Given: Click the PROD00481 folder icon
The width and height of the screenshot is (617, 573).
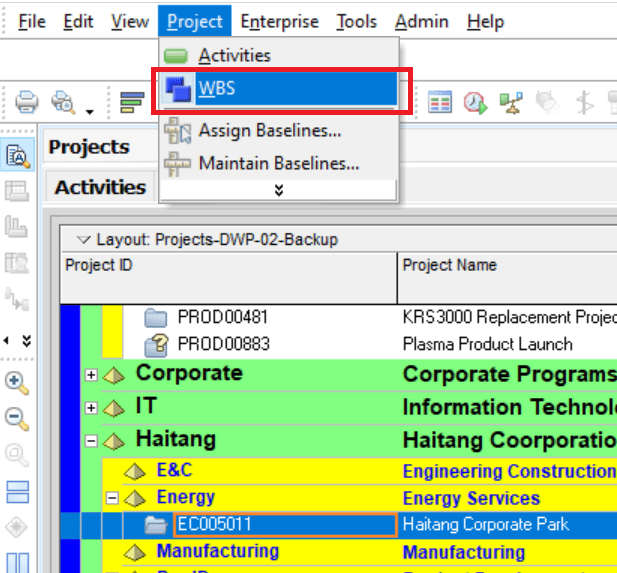Looking at the screenshot, I should [155, 318].
